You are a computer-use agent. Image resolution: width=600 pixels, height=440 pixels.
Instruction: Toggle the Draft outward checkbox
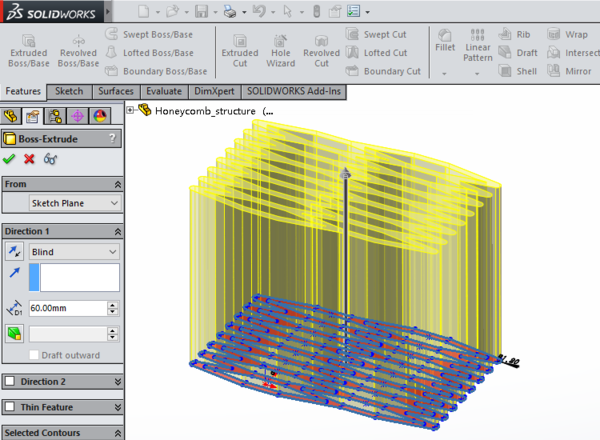tap(34, 355)
